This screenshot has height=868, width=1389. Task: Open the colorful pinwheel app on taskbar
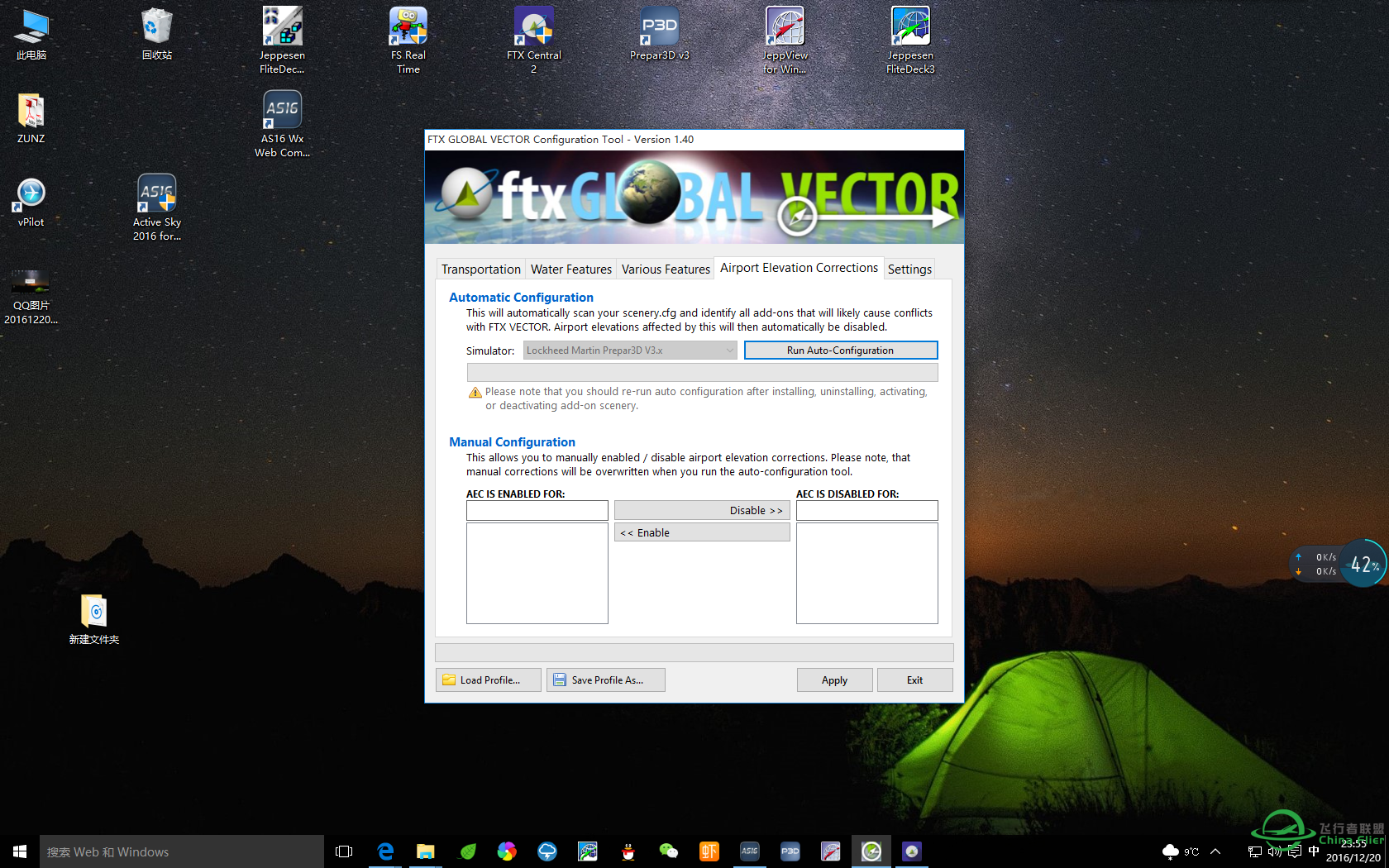[x=507, y=851]
